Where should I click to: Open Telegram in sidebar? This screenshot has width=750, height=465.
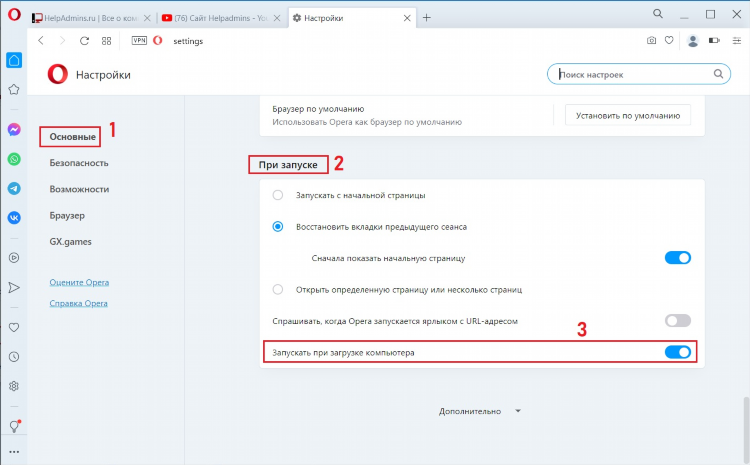(x=14, y=188)
